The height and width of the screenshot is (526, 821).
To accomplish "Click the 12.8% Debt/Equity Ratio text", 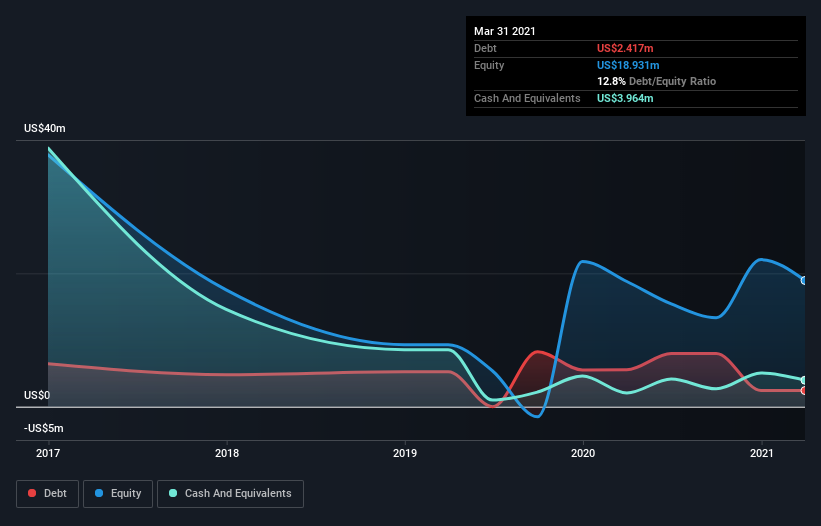I will coord(657,81).
